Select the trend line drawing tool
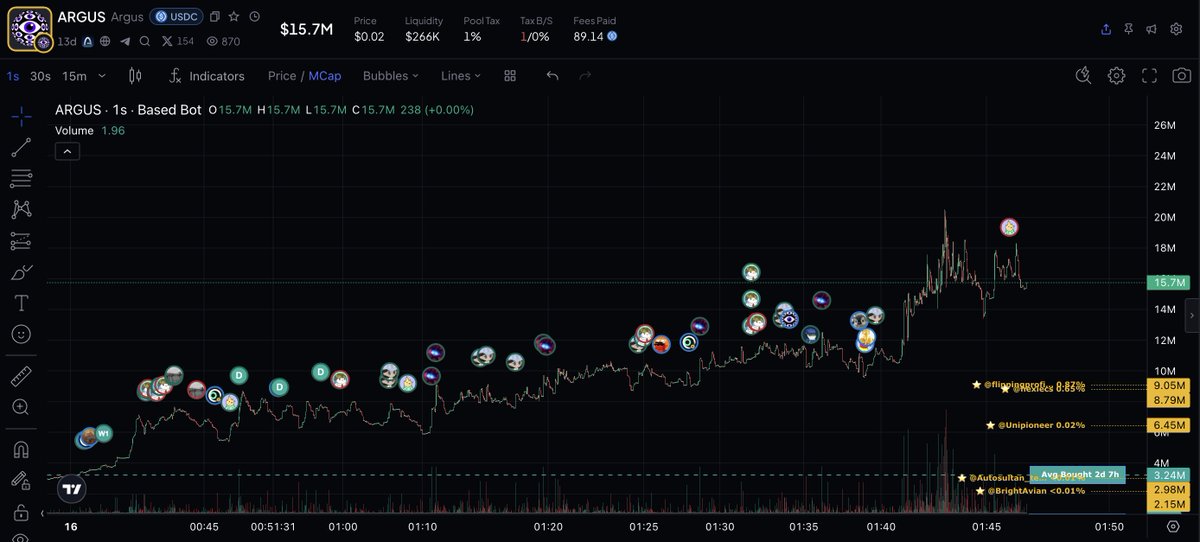This screenshot has height=542, width=1200. (21, 147)
